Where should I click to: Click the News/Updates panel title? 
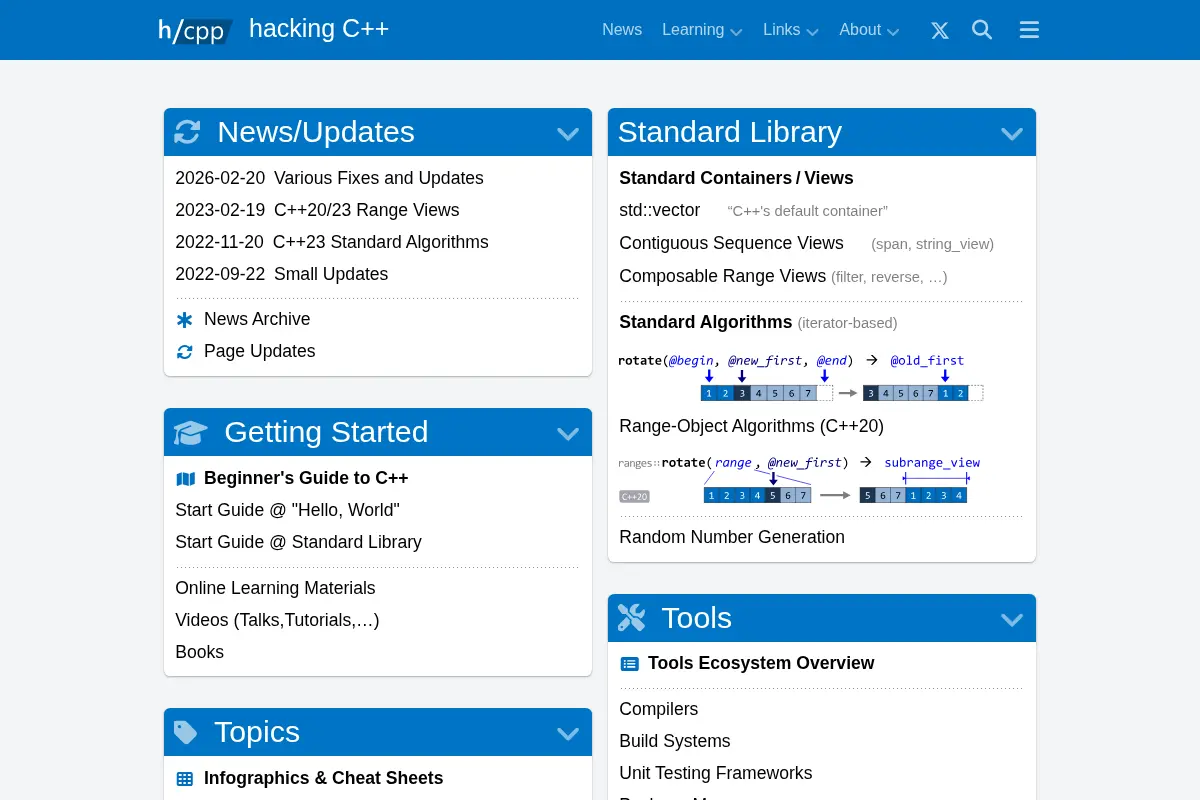[x=315, y=132]
